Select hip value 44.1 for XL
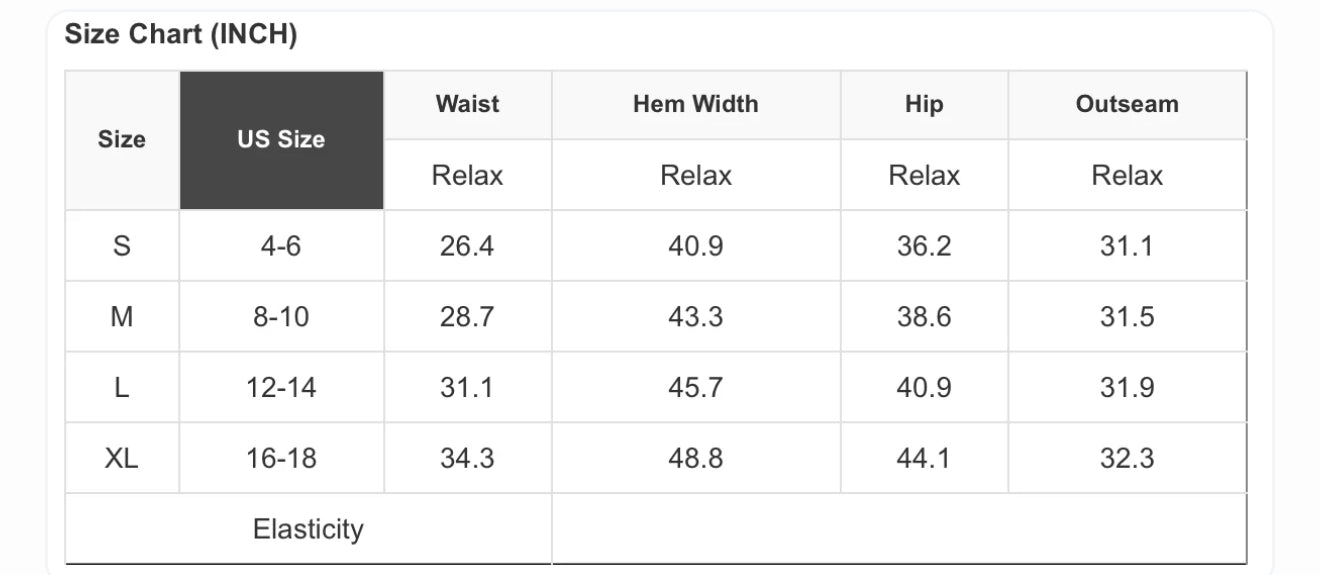 pos(923,459)
